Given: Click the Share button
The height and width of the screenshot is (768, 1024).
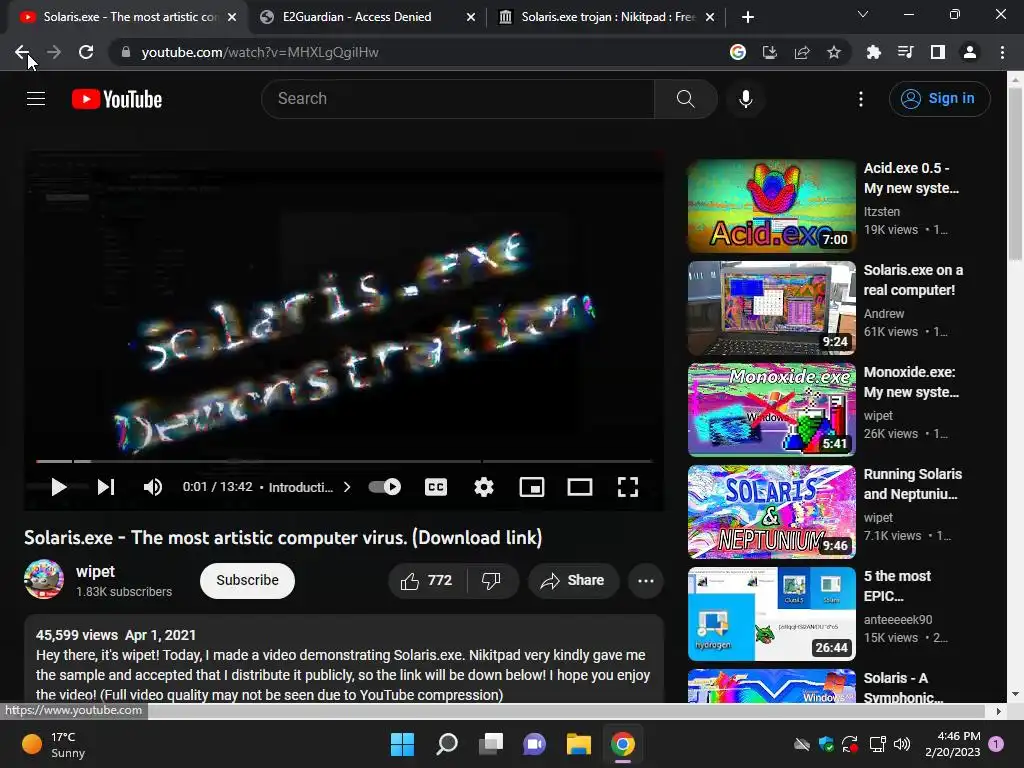Looking at the screenshot, I should point(573,581).
